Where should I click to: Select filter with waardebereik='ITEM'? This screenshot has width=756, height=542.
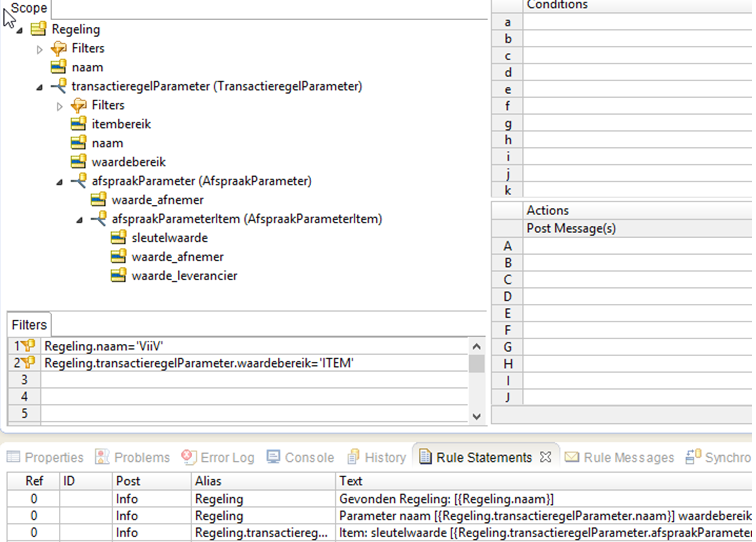255,363
